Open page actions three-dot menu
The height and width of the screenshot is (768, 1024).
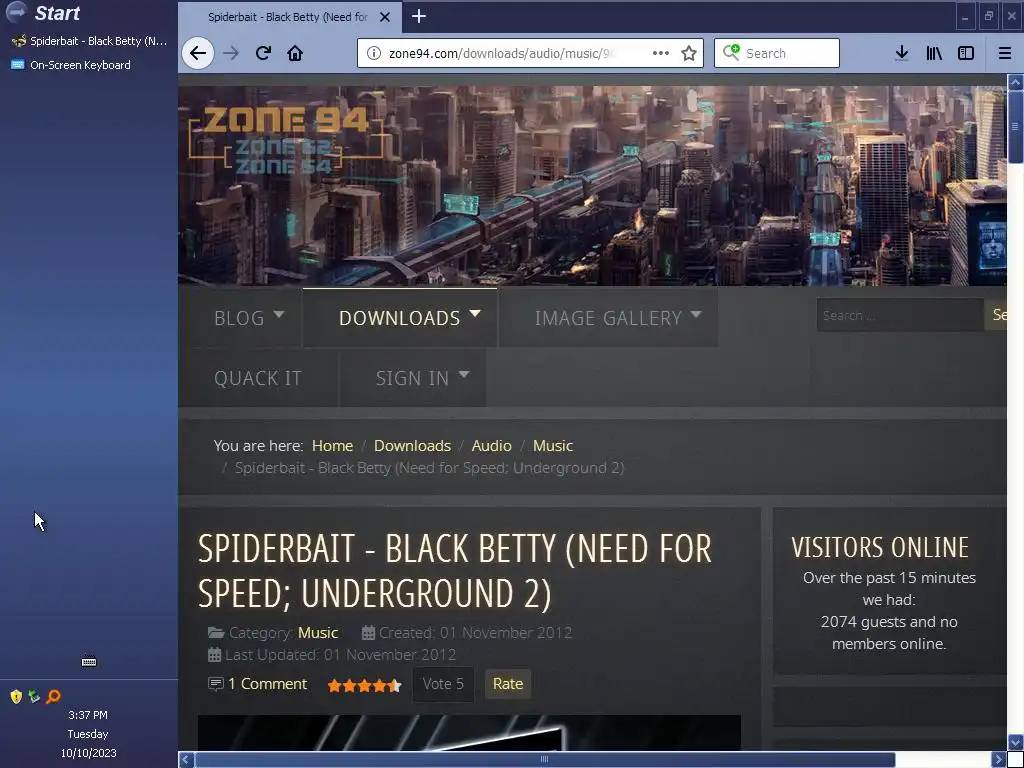[x=661, y=53]
